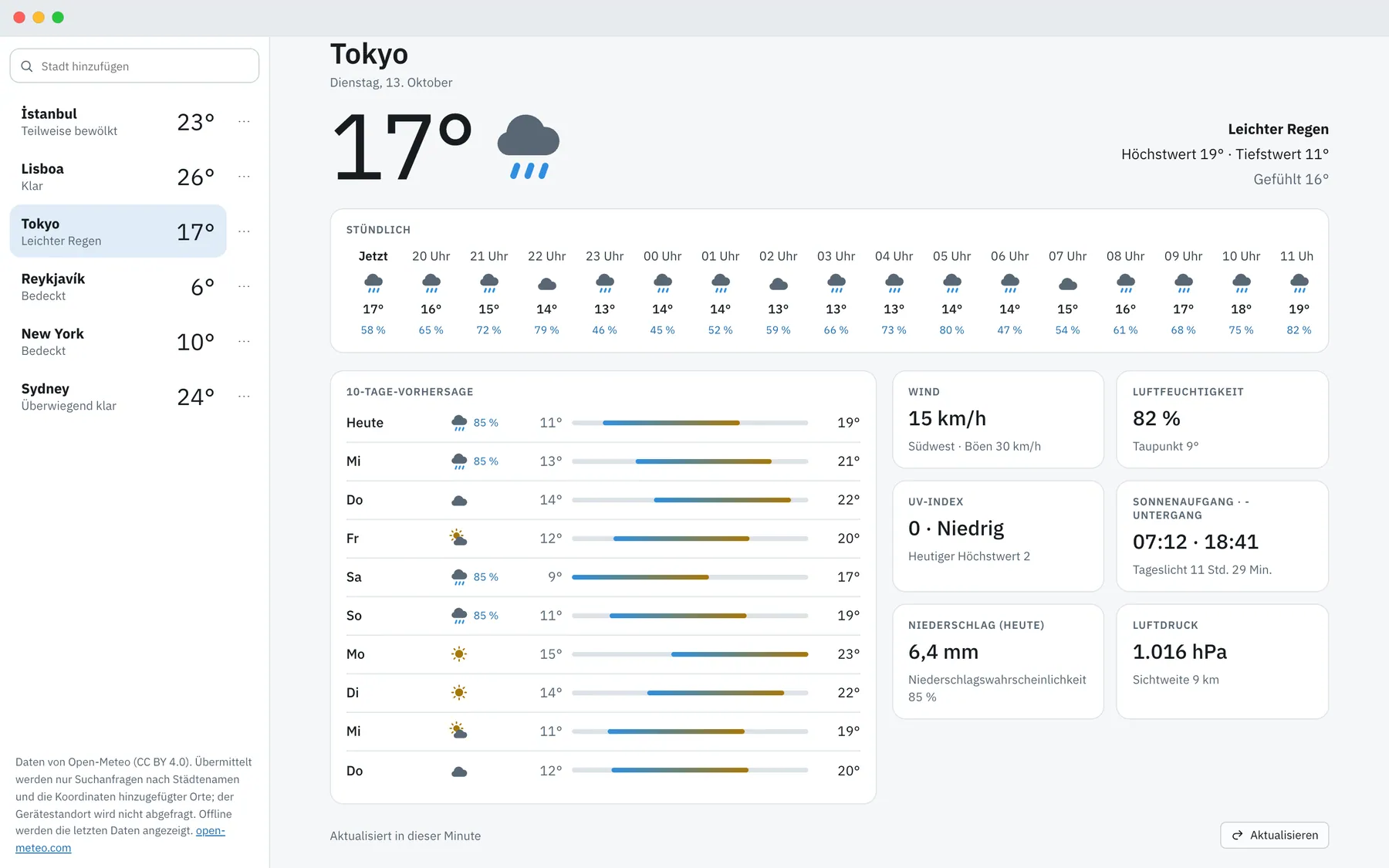This screenshot has height=868, width=1389.
Task: Click the Heute temperature range bar
Action: [690, 423]
